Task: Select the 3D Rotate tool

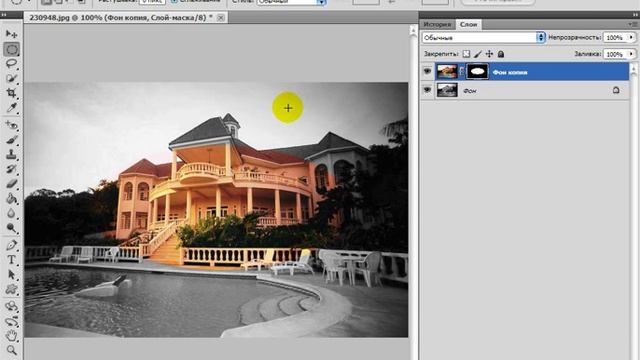Action: [11, 306]
